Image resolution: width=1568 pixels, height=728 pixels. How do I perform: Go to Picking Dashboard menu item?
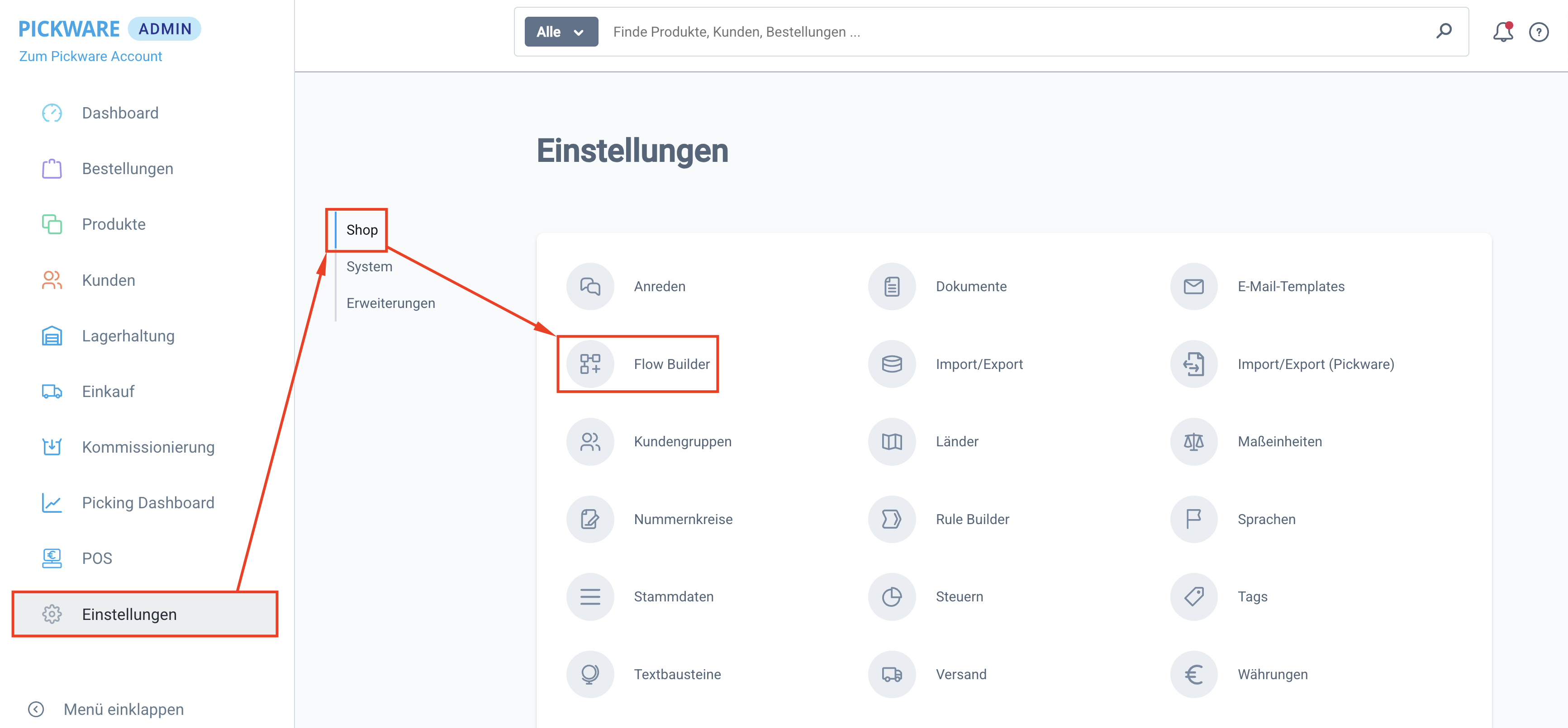148,502
